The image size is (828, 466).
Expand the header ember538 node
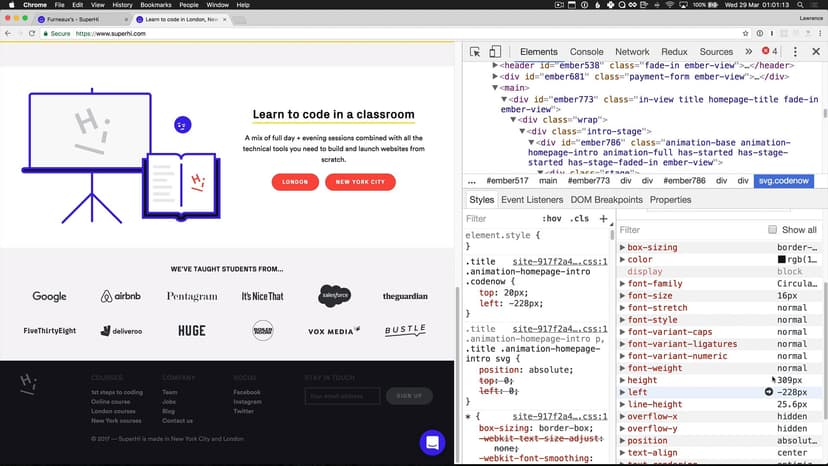click(495, 65)
